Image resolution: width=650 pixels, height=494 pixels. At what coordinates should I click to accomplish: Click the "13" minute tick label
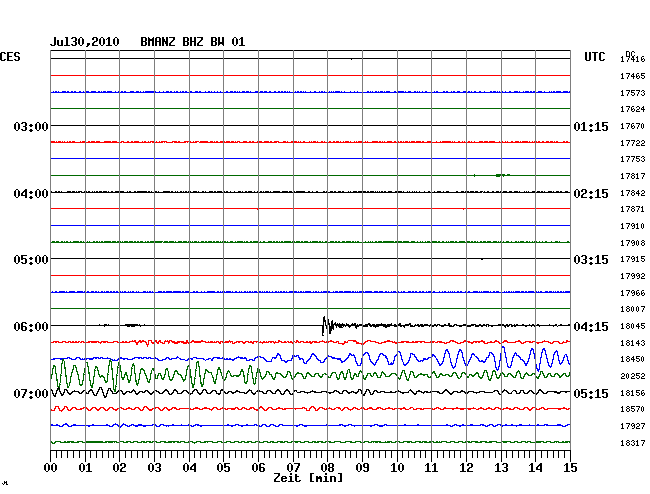click(x=501, y=468)
